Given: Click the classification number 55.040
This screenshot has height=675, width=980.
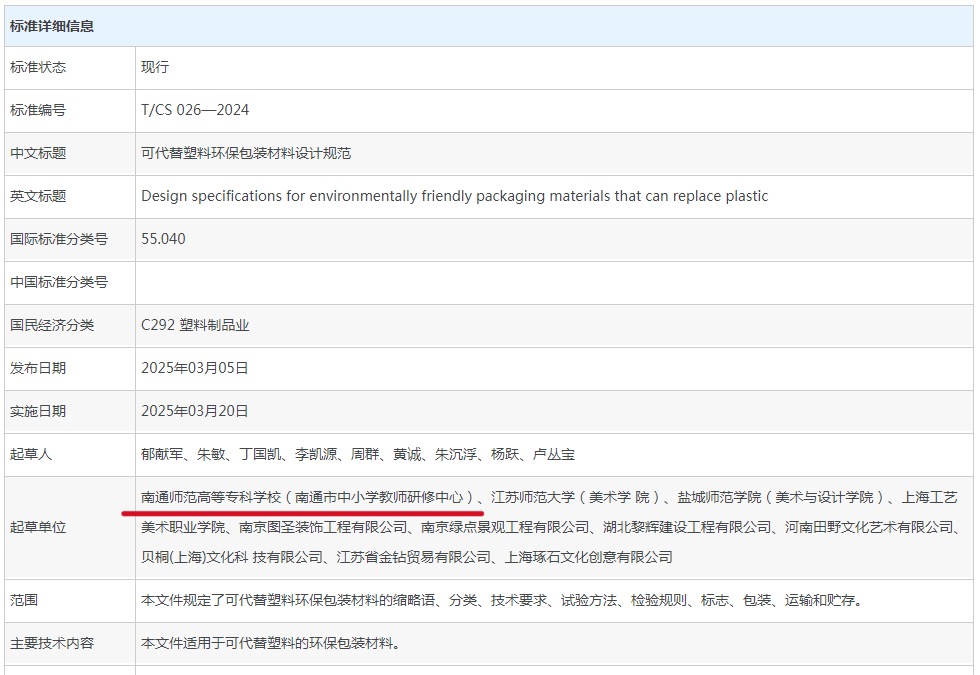Looking at the screenshot, I should (x=163, y=239).
